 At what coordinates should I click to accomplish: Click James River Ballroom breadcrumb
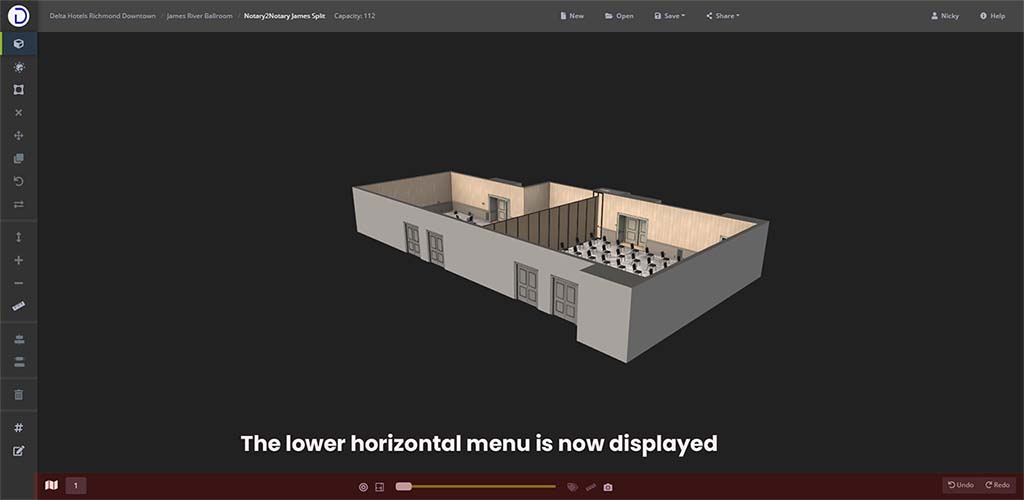click(x=199, y=16)
